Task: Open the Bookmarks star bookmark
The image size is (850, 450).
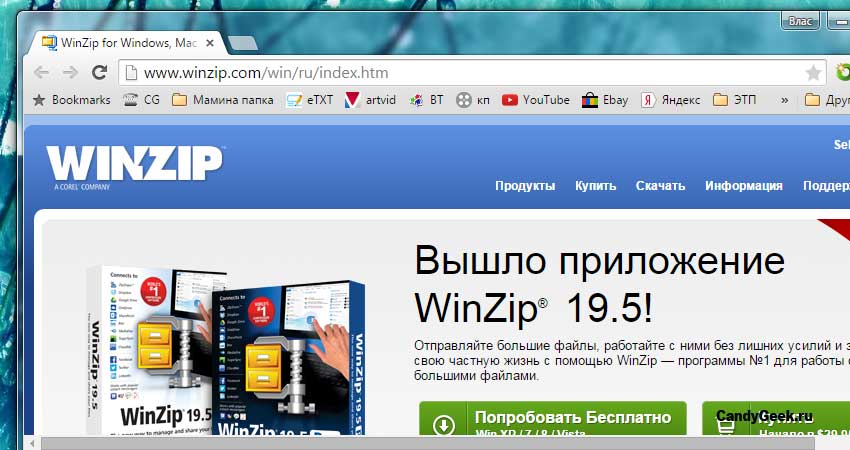Action: point(72,100)
